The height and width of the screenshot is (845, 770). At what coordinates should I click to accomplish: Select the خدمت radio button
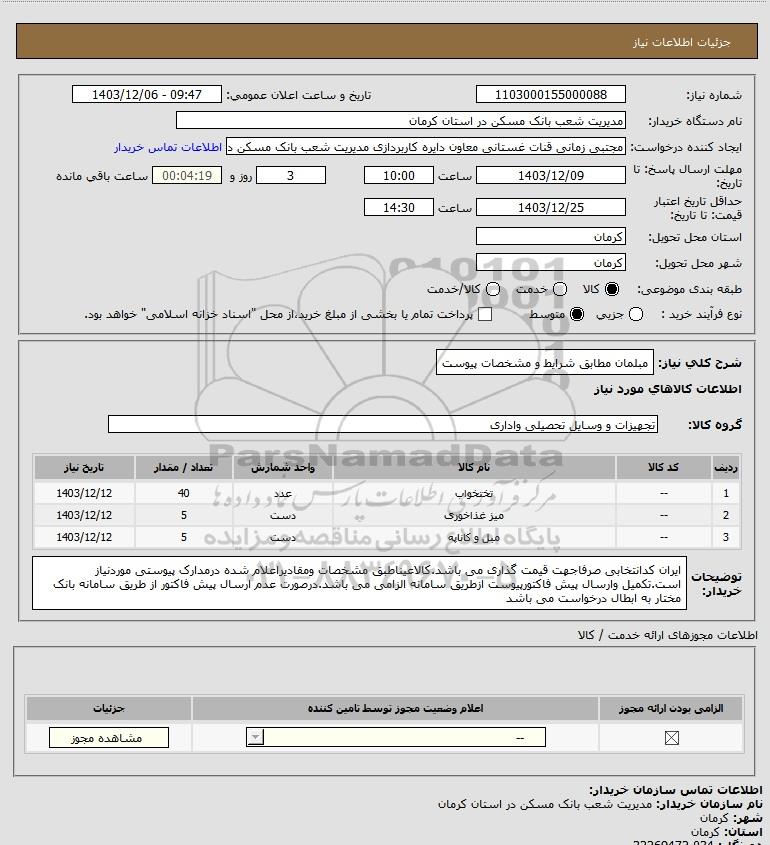[x=560, y=289]
